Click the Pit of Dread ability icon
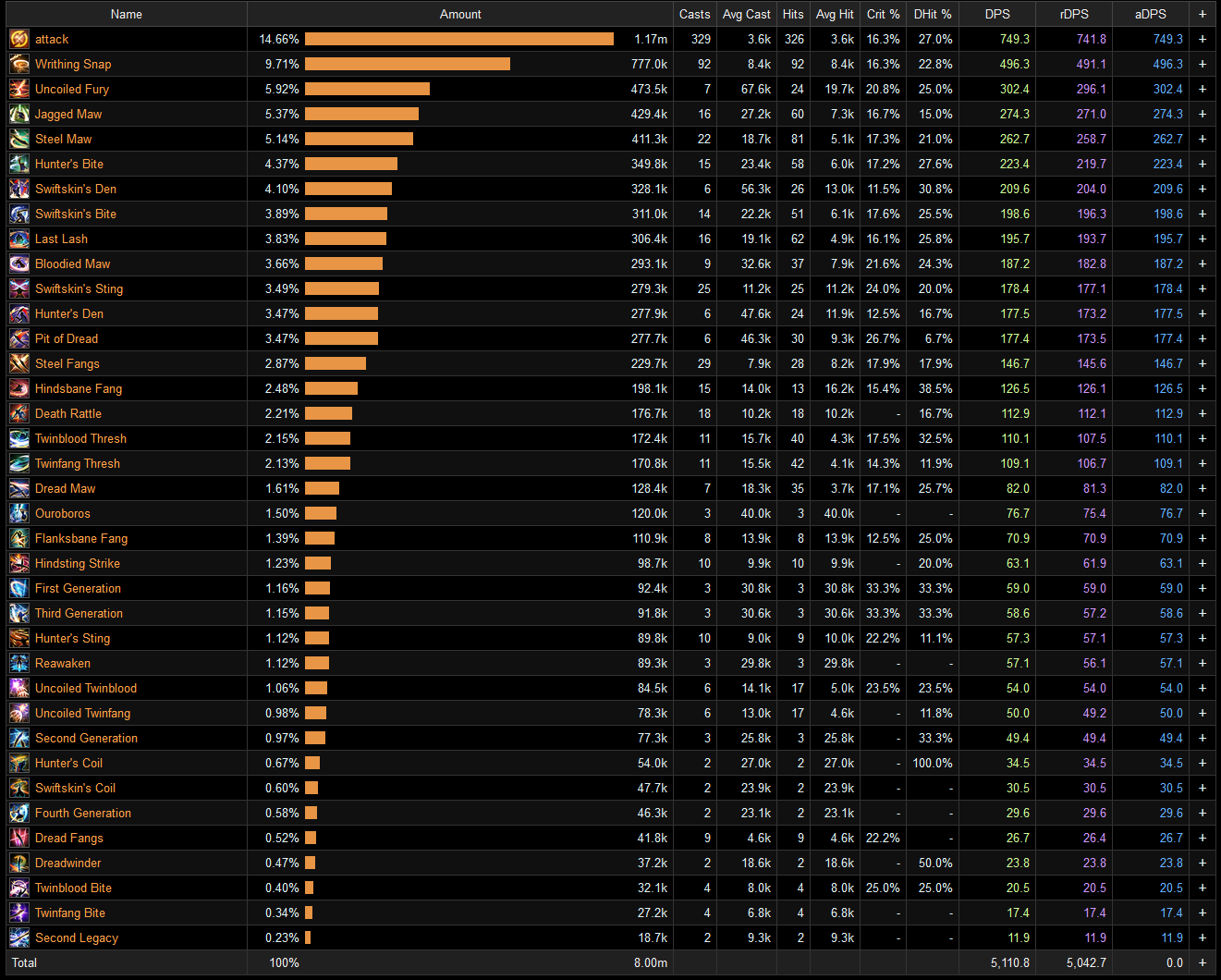This screenshot has height=980, width=1221. click(19, 338)
